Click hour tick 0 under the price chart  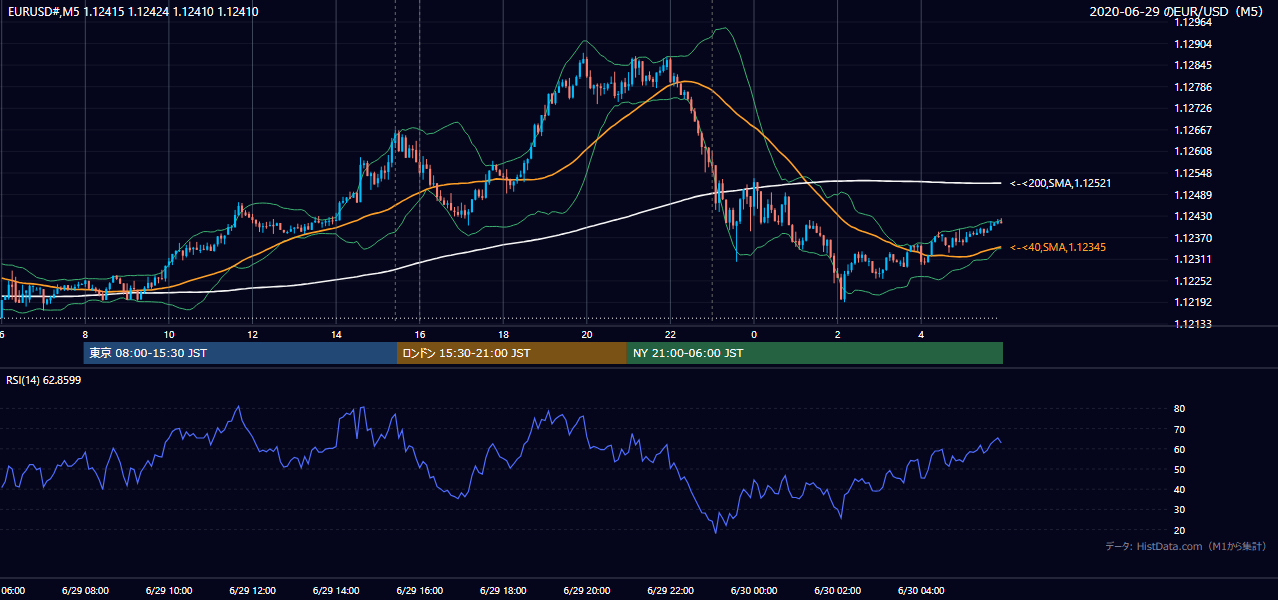point(753,334)
